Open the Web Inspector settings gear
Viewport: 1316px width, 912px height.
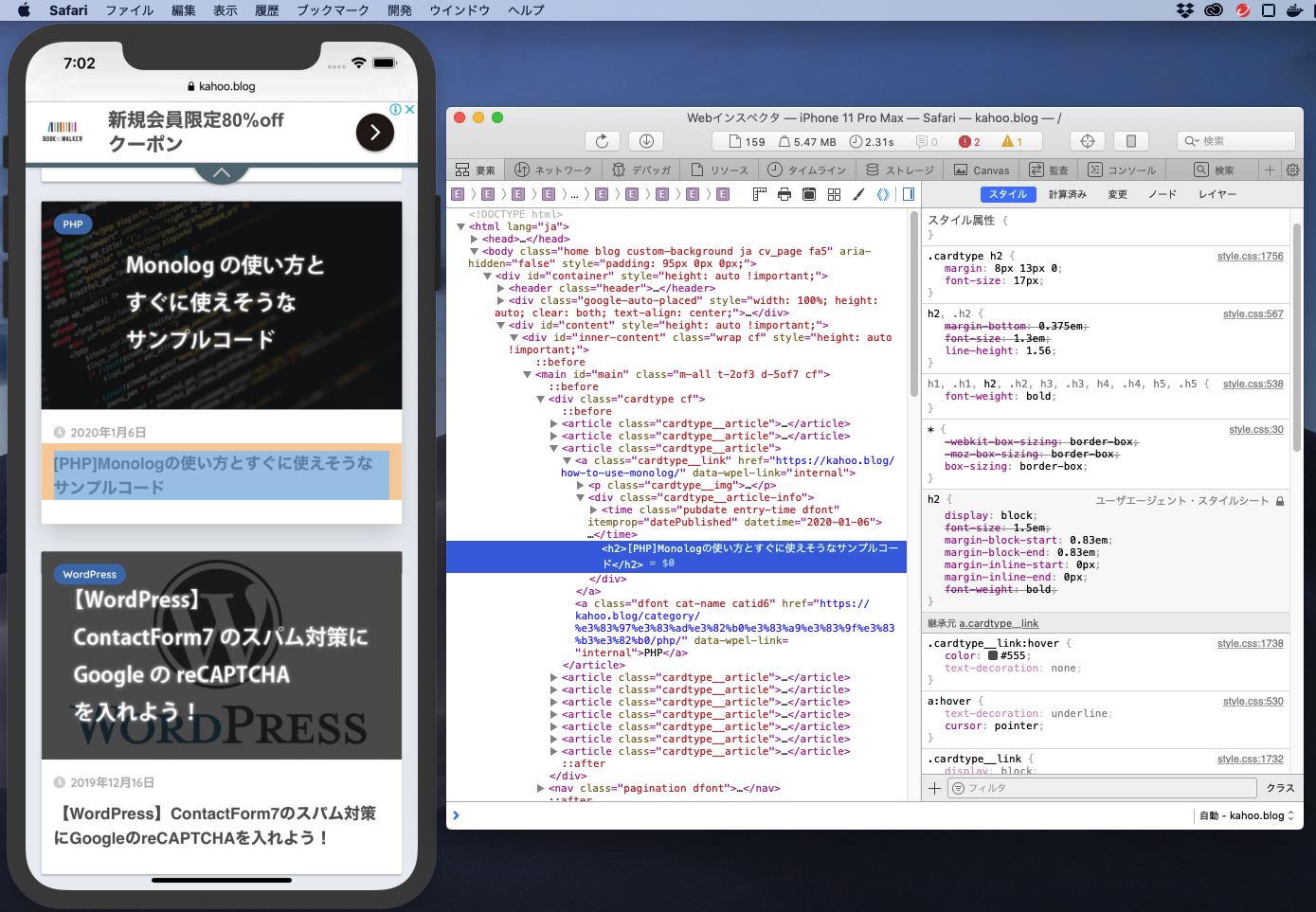[1292, 170]
